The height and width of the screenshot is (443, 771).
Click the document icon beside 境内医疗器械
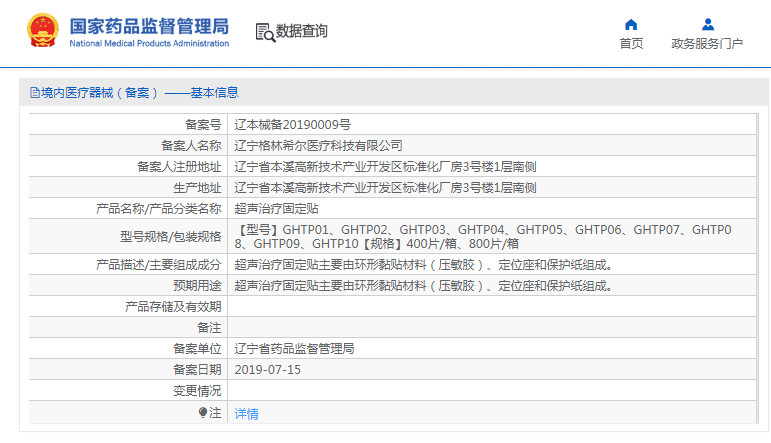pyautogui.click(x=34, y=92)
